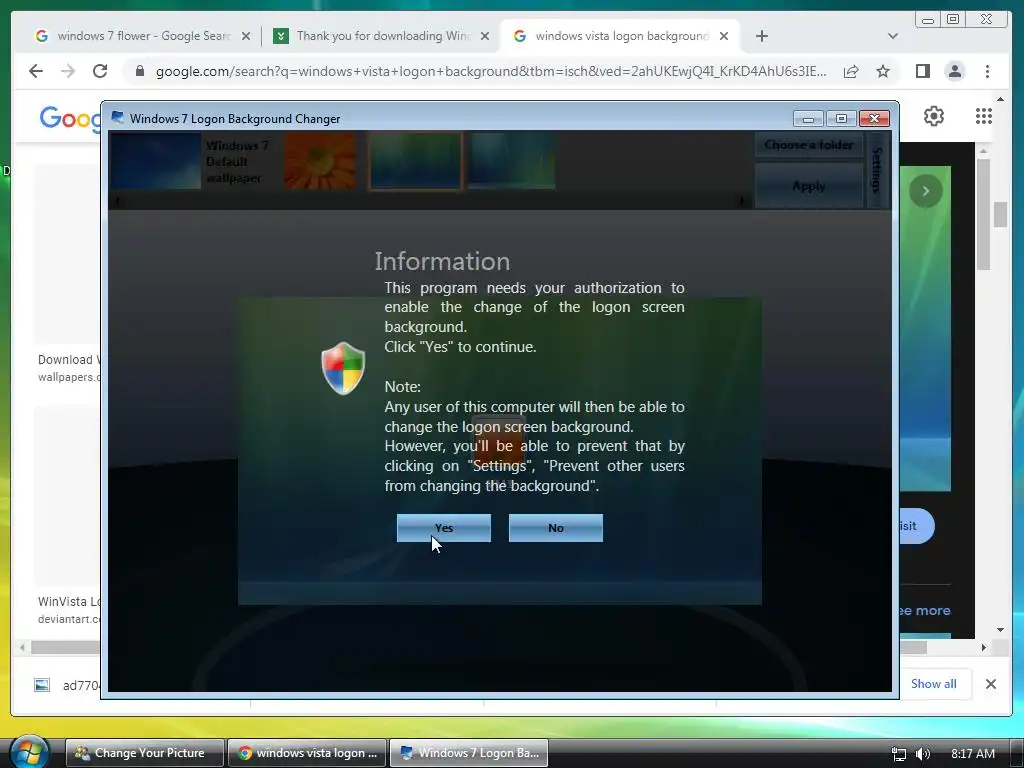1024x768 pixels.
Task: Open the Chrome three-dot menu
Action: click(x=987, y=71)
